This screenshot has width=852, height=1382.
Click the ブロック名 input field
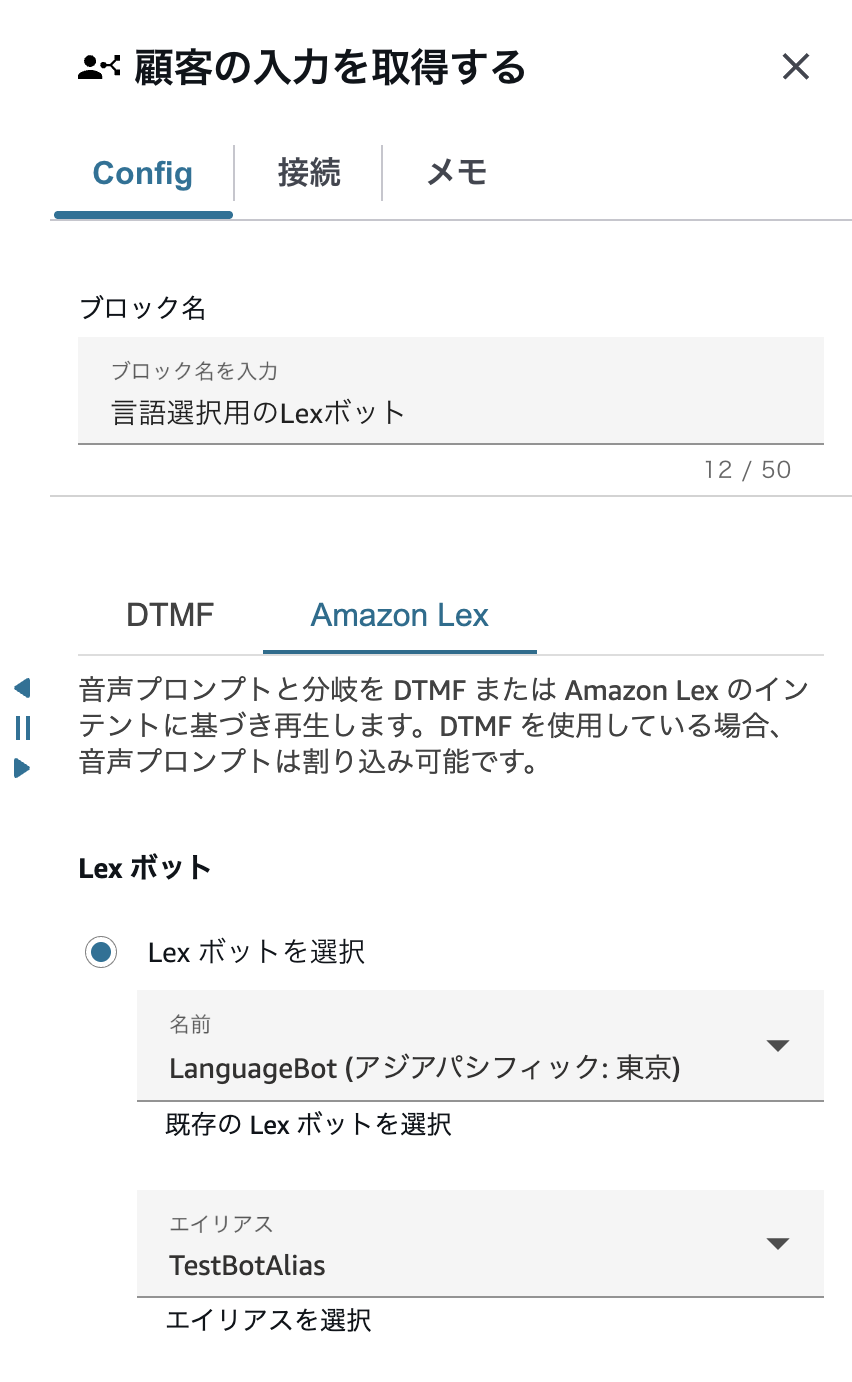point(450,411)
